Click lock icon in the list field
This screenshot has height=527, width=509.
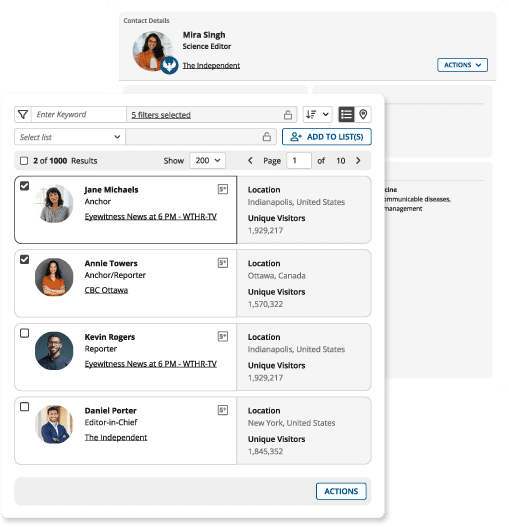point(267,137)
